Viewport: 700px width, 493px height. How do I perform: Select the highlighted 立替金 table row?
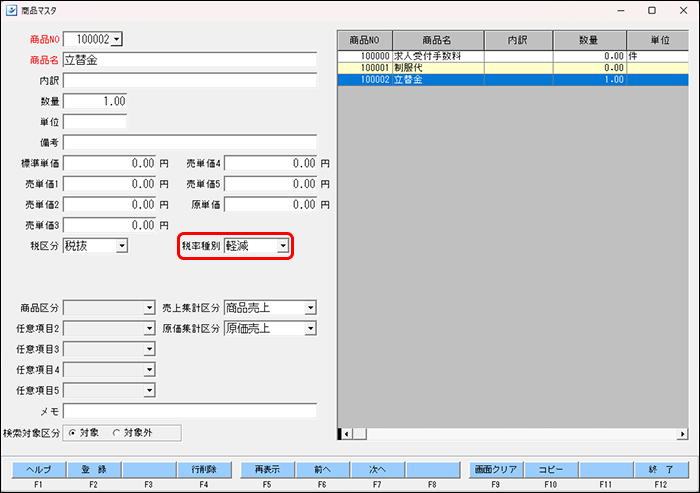pyautogui.click(x=513, y=80)
